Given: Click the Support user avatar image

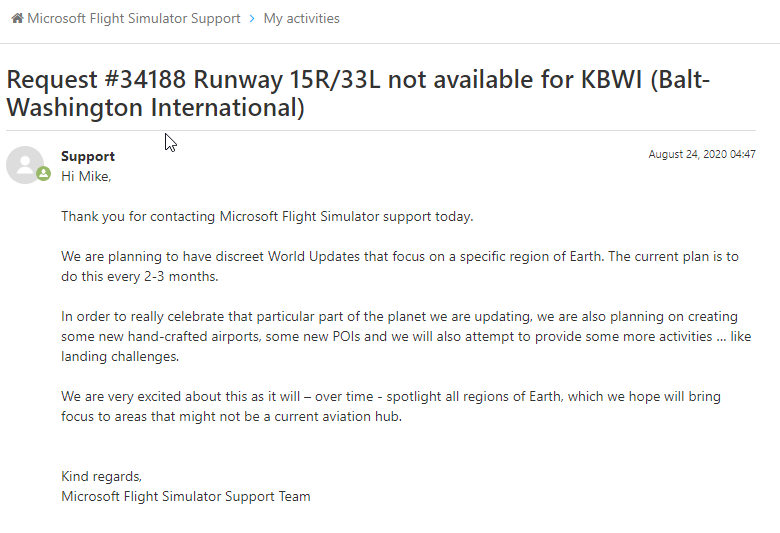Looking at the screenshot, I should tap(25, 165).
